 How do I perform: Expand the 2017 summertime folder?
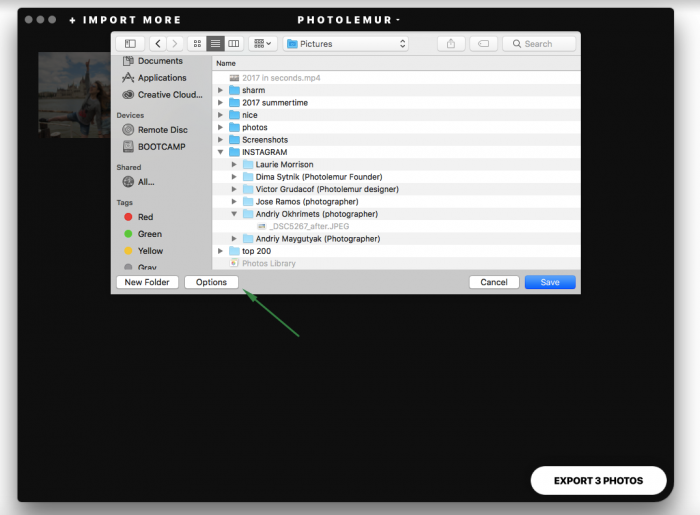pos(220,103)
